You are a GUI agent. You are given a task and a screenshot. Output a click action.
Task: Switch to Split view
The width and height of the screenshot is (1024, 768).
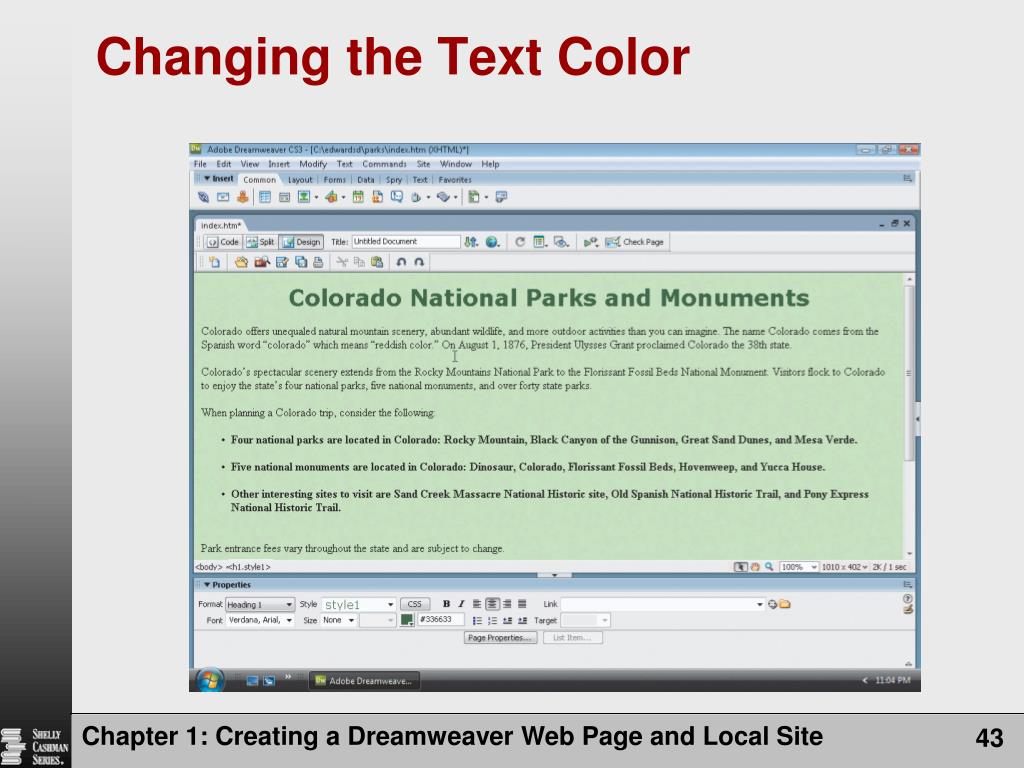[x=261, y=242]
